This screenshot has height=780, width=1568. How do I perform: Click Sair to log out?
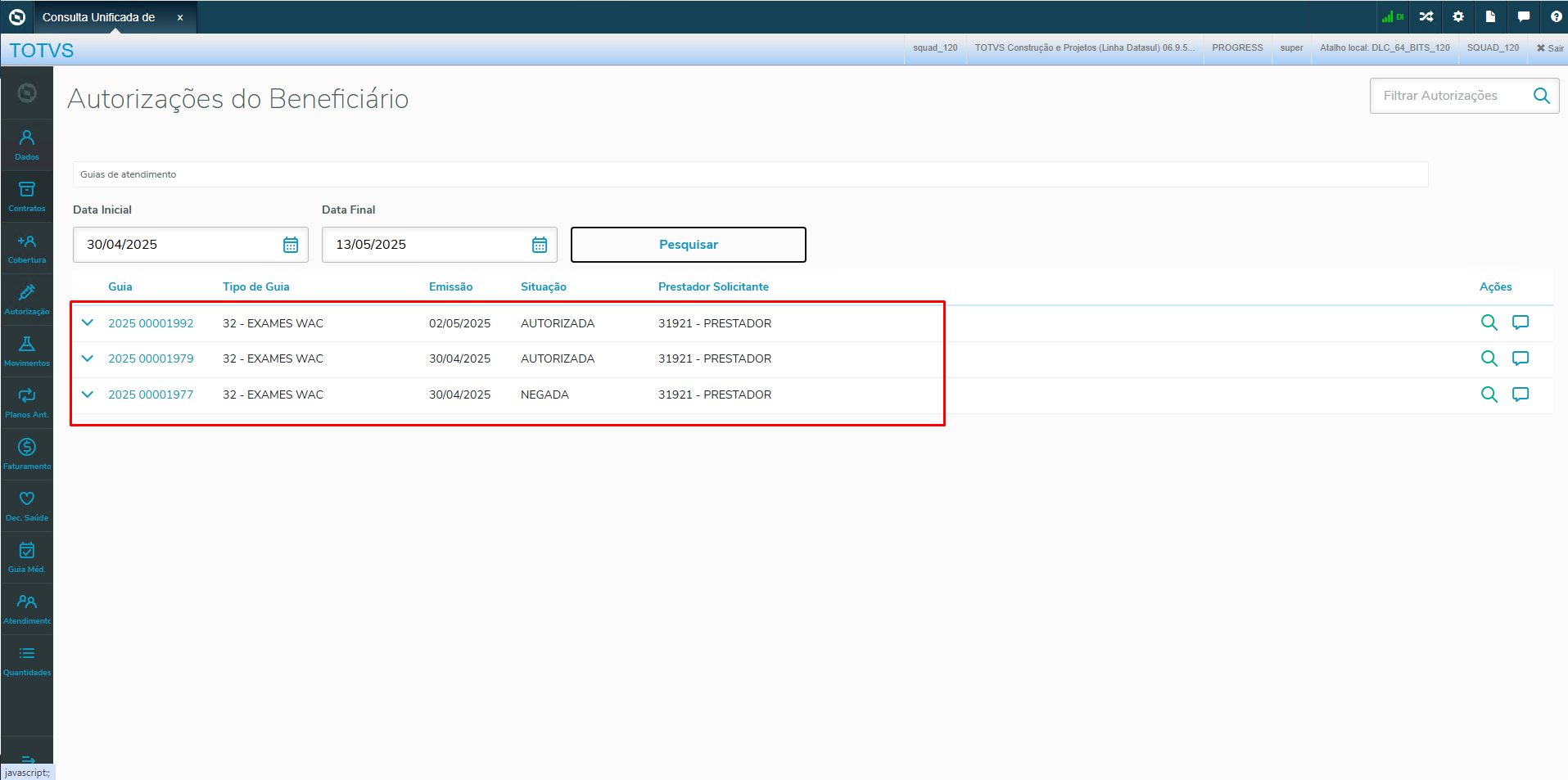click(1550, 48)
